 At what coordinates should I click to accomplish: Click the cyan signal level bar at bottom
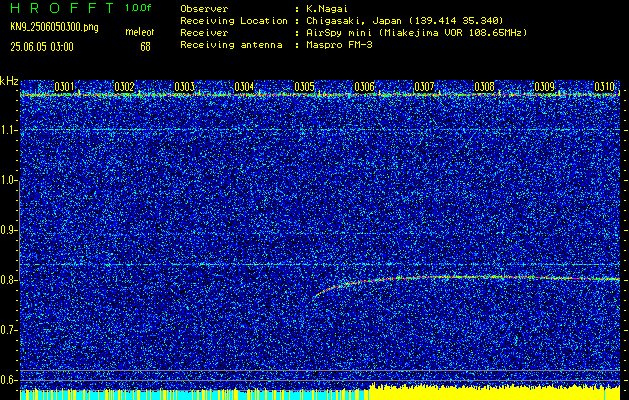[194, 395]
